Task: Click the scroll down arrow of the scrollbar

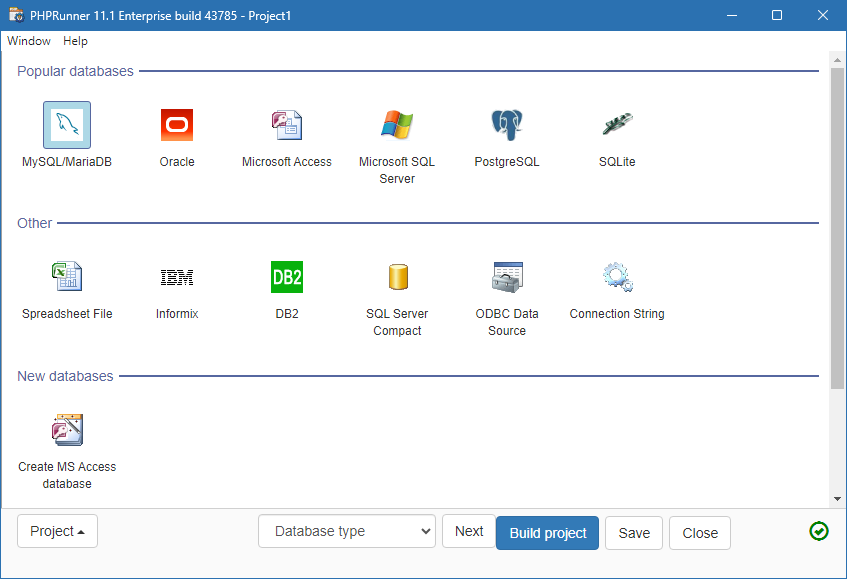Action: [837, 499]
